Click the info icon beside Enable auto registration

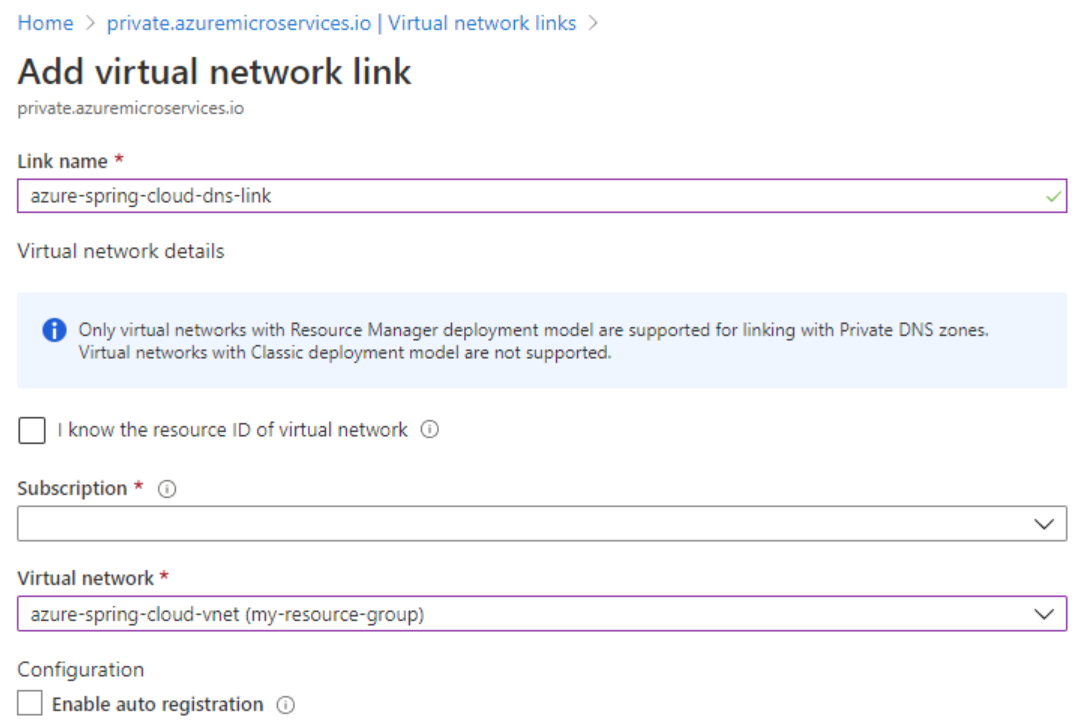tap(286, 704)
